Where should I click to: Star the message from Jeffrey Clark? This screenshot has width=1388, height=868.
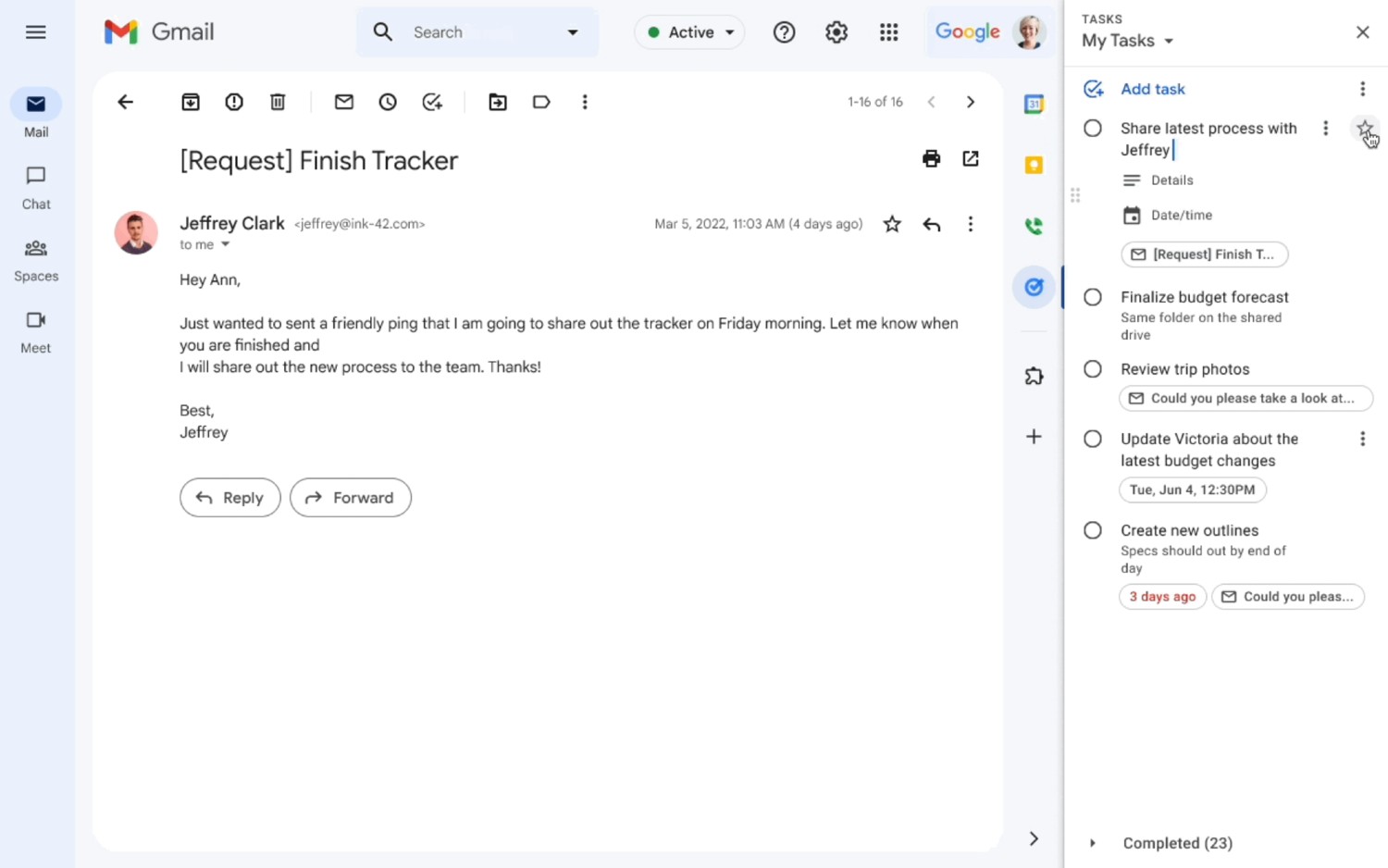(x=892, y=224)
